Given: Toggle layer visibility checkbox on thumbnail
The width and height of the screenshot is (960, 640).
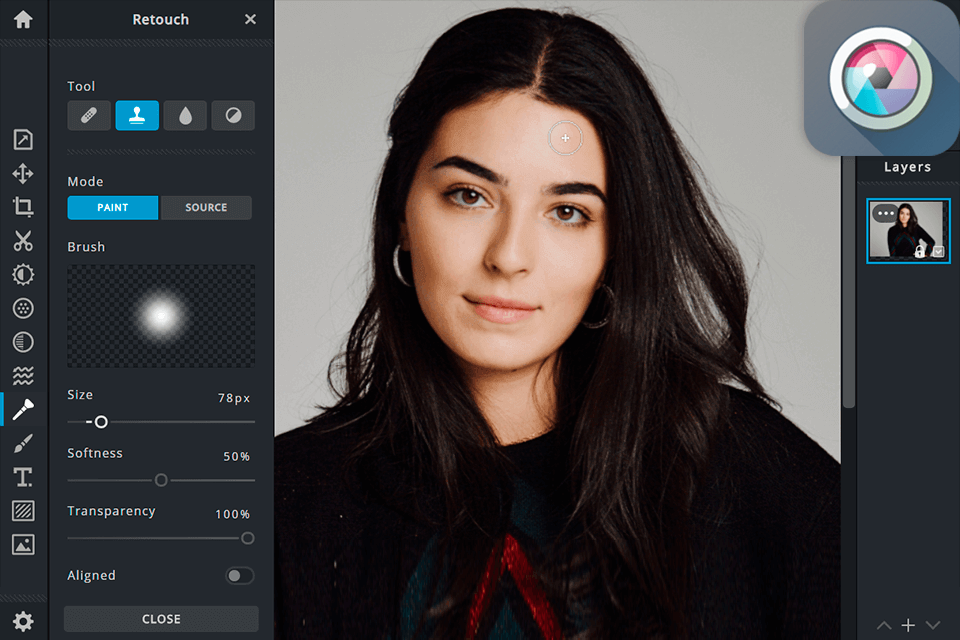Looking at the screenshot, I should 939,252.
